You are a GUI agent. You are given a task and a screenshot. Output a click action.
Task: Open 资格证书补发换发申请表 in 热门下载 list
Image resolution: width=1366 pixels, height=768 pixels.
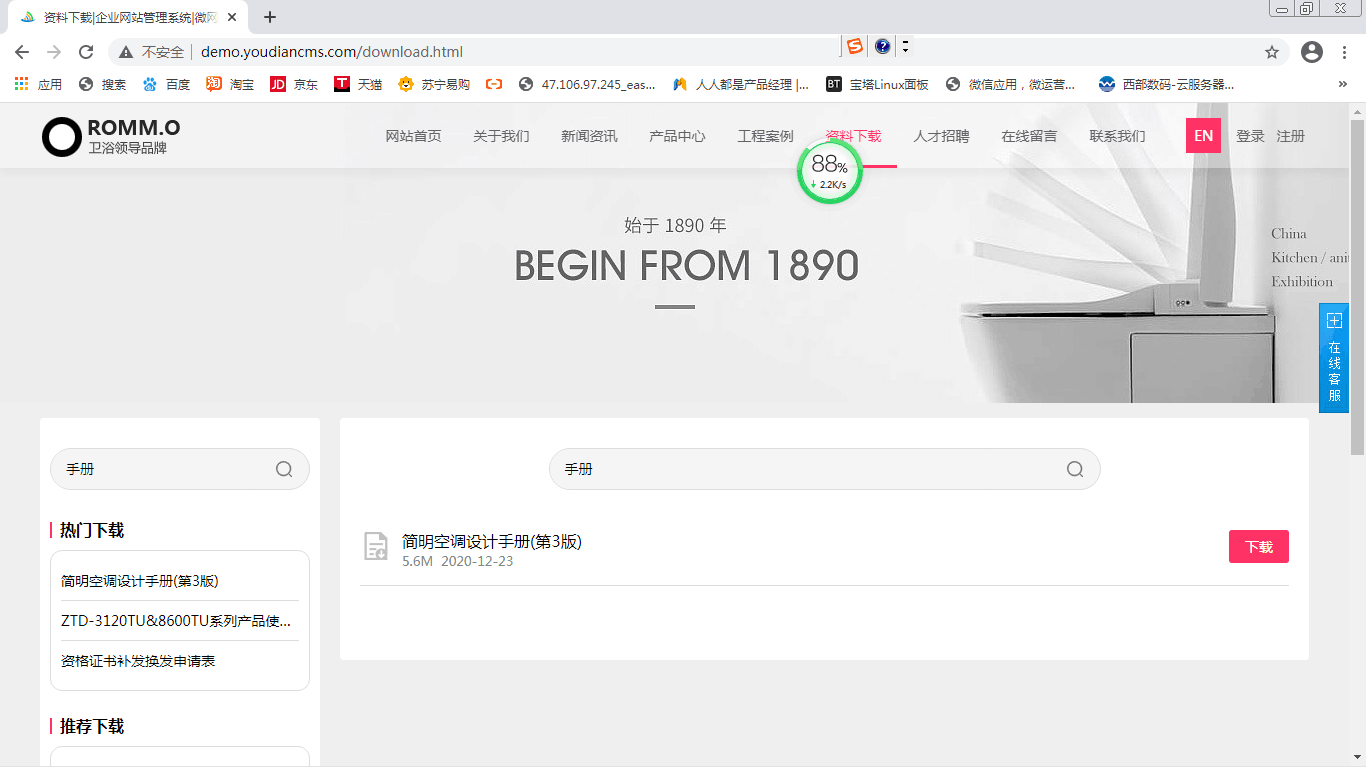coord(138,661)
